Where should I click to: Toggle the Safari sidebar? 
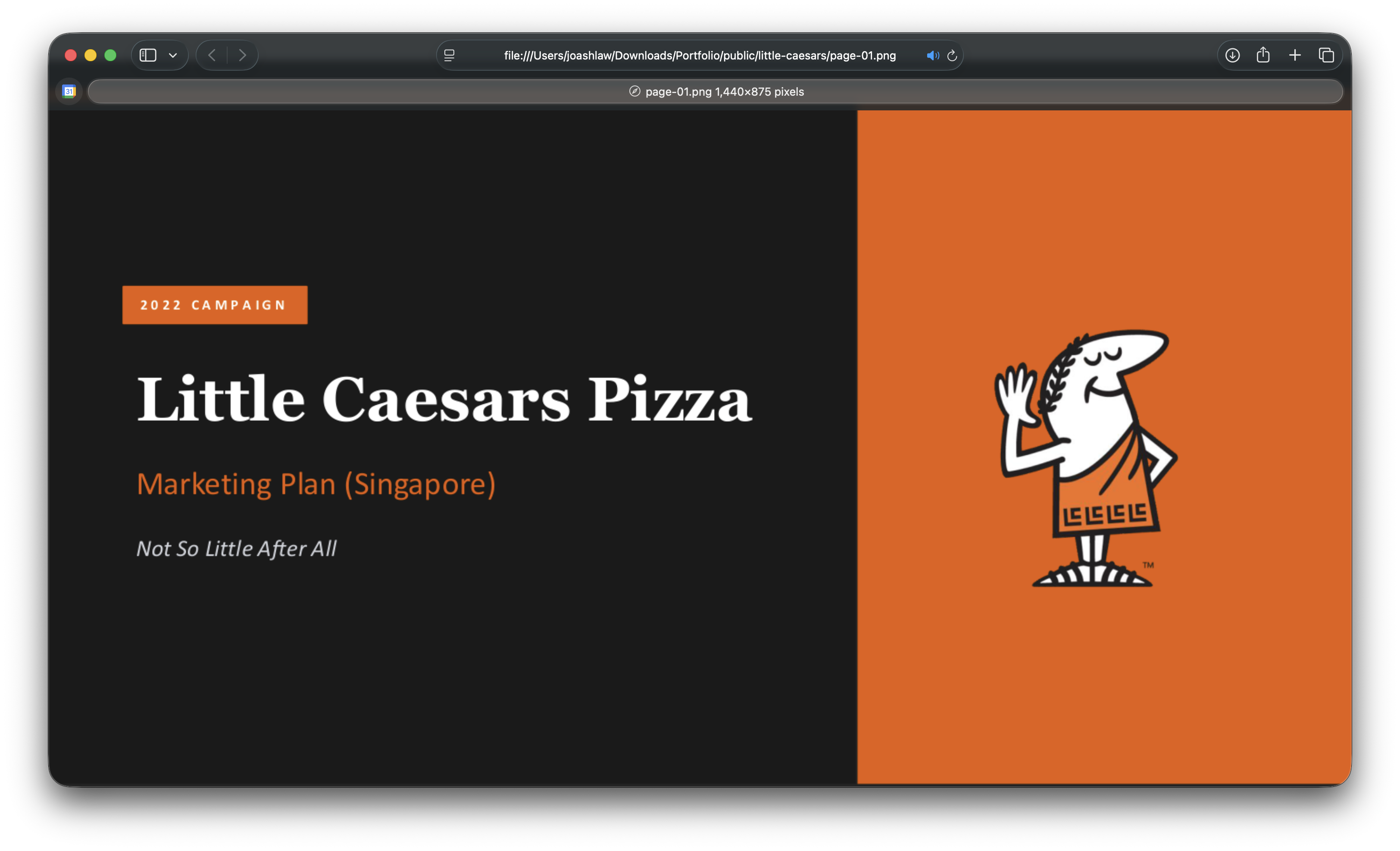pyautogui.click(x=148, y=55)
